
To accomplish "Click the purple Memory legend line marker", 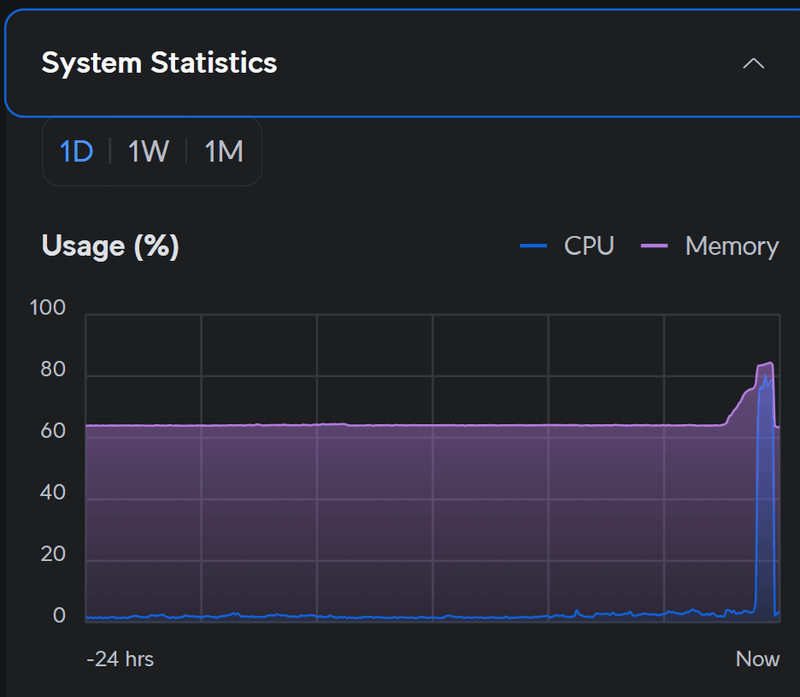I will coord(654,246).
